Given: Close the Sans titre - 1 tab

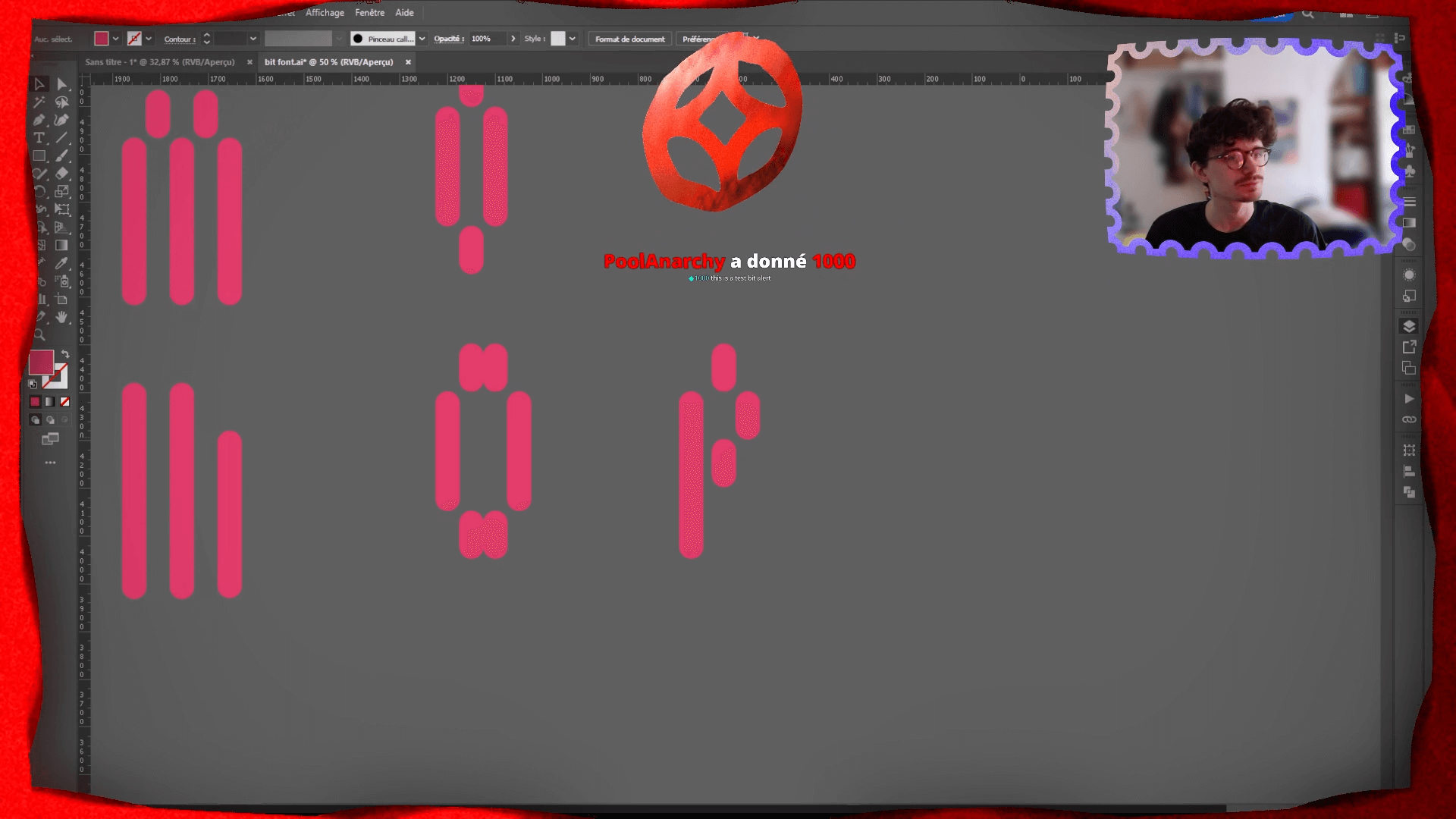Looking at the screenshot, I should point(249,62).
